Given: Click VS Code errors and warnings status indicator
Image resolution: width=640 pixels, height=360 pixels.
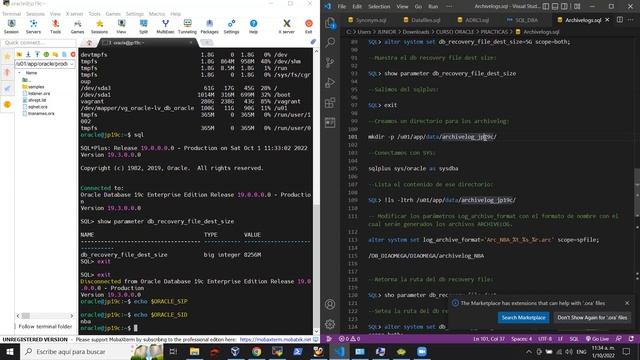Looking at the screenshot, I should [349, 339].
